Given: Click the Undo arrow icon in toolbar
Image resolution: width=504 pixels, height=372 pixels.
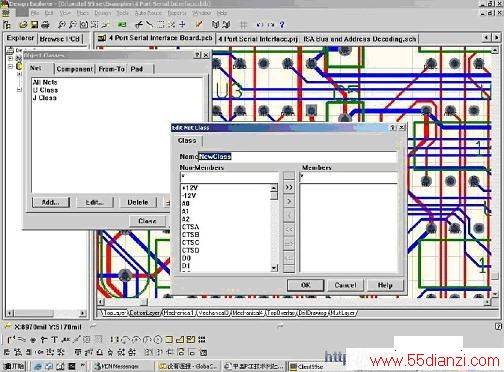Looking at the screenshot, I should tap(260, 24).
